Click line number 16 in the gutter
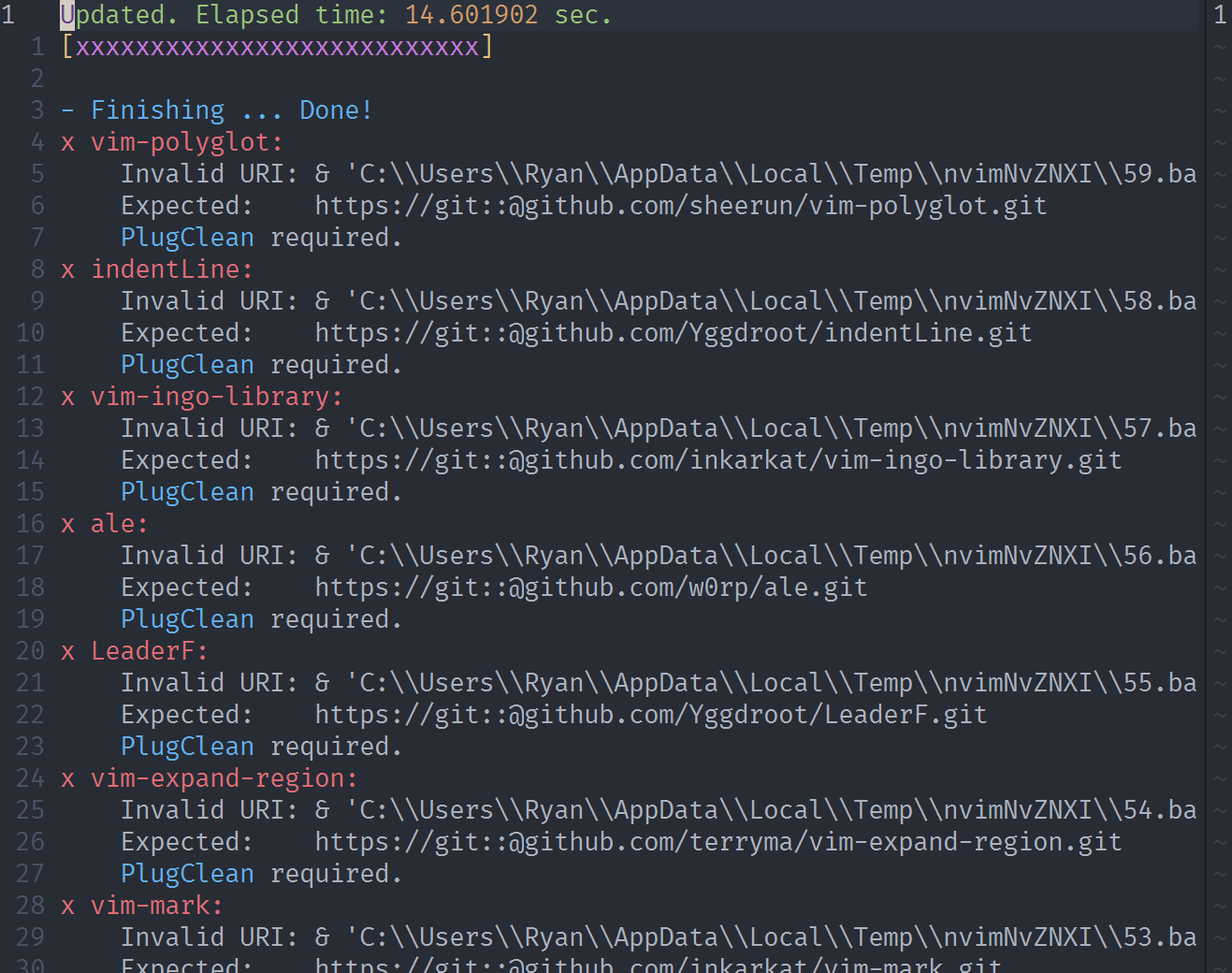Screen dimensions: 1232x973 pyautogui.click(x=29, y=523)
